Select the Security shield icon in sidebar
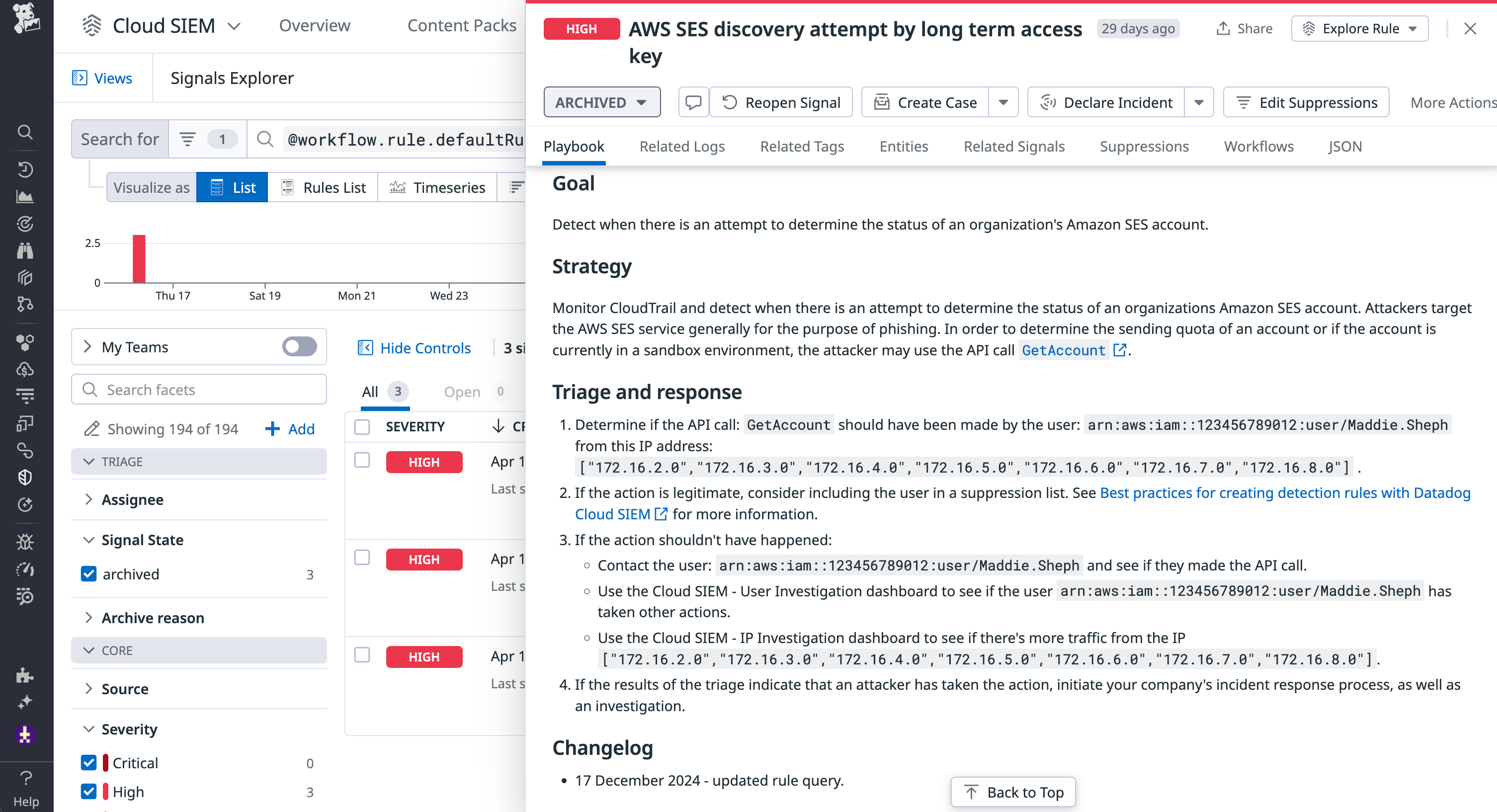The width and height of the screenshot is (1497, 812). tap(25, 477)
